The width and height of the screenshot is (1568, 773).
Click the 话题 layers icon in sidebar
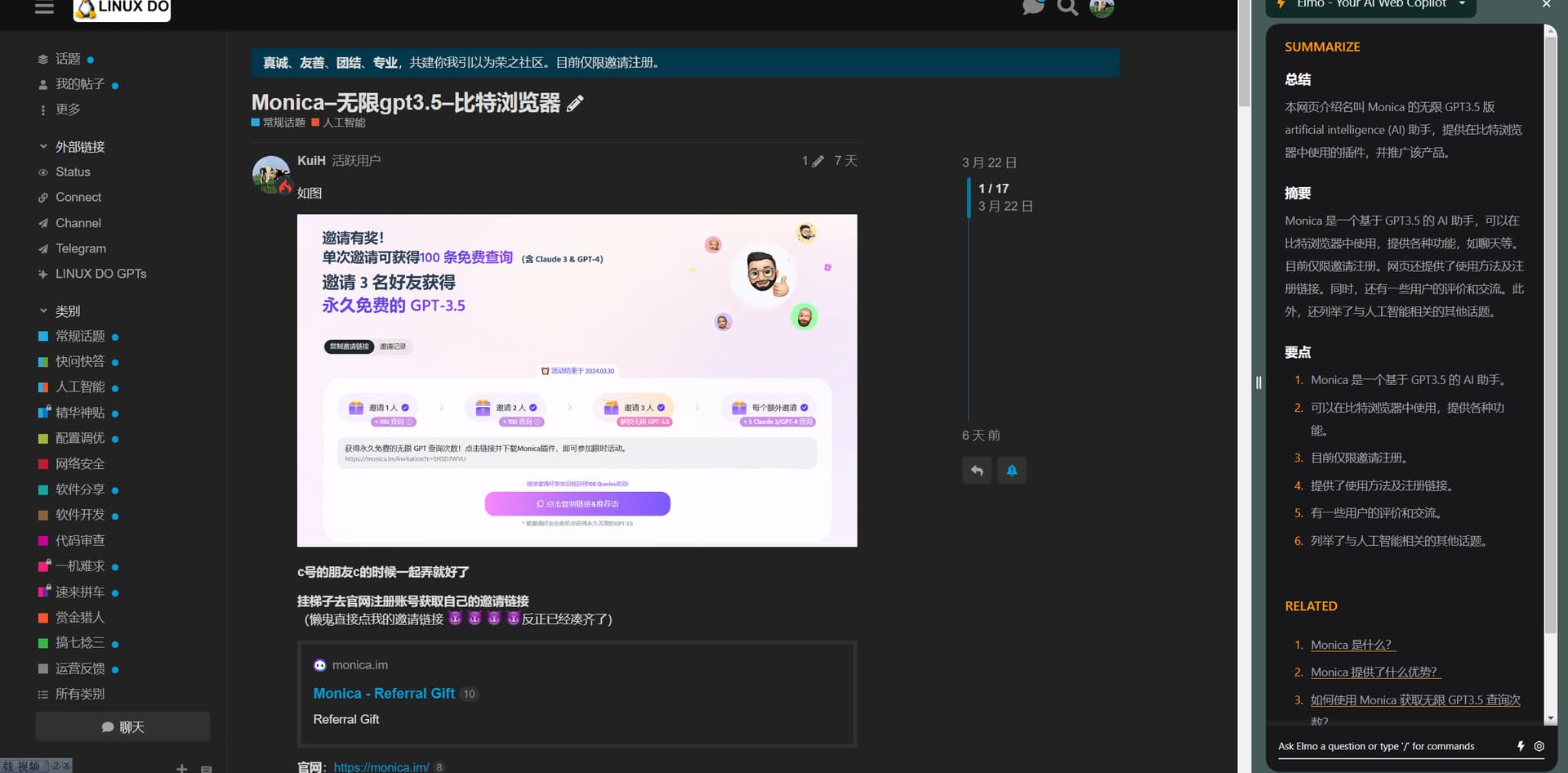pos(43,59)
